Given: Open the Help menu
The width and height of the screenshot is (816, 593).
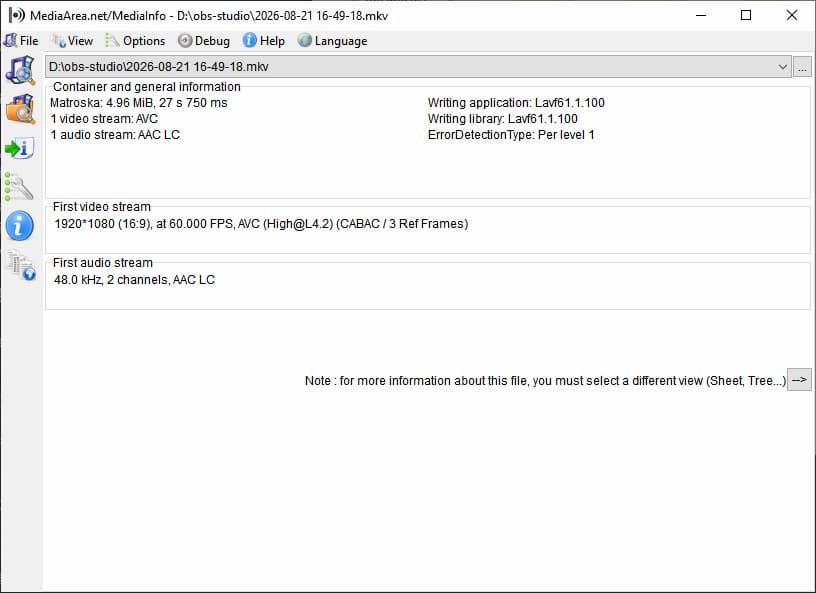Looking at the screenshot, I should click(x=264, y=41).
